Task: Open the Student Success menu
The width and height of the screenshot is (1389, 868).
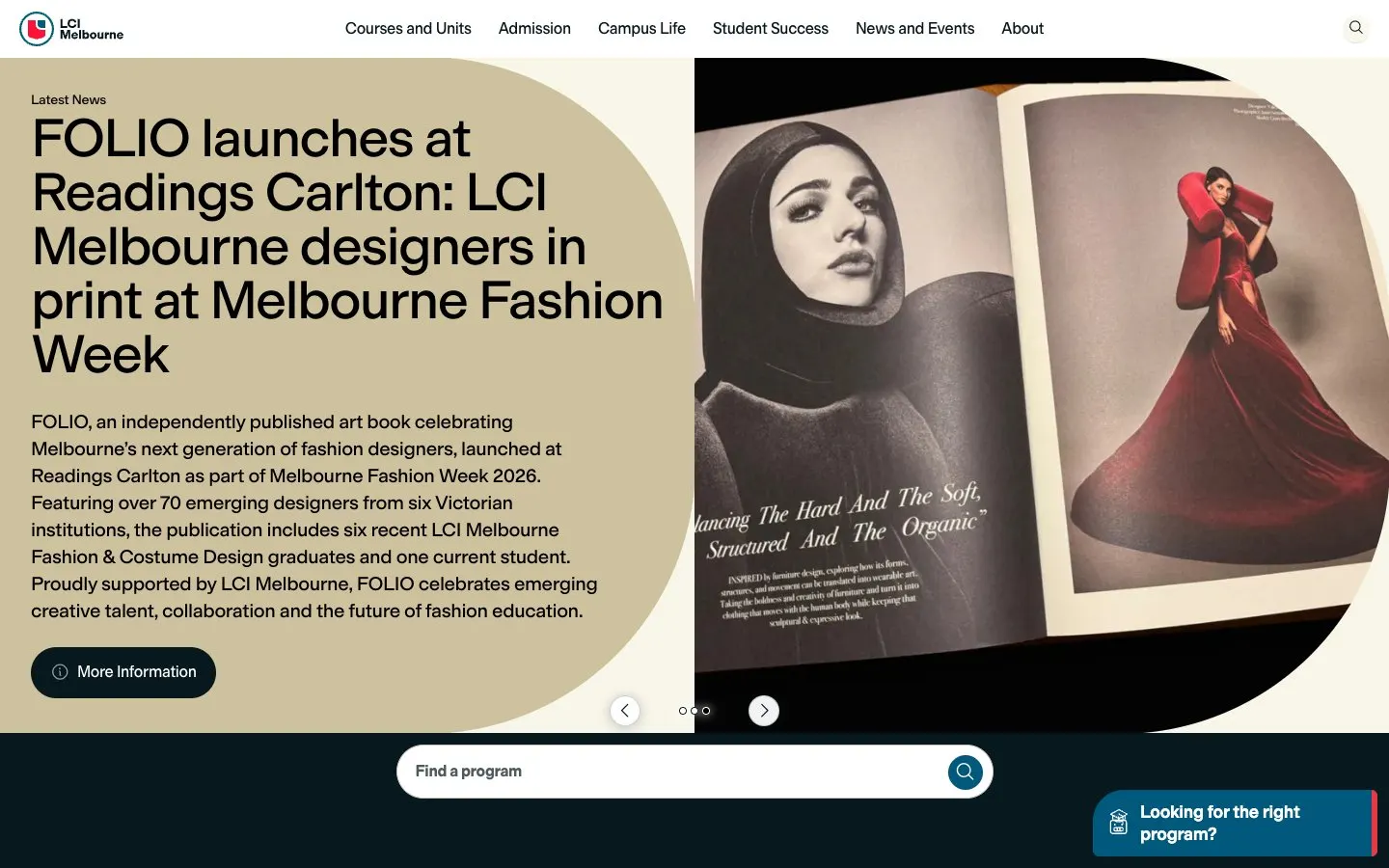Action: coord(771,29)
